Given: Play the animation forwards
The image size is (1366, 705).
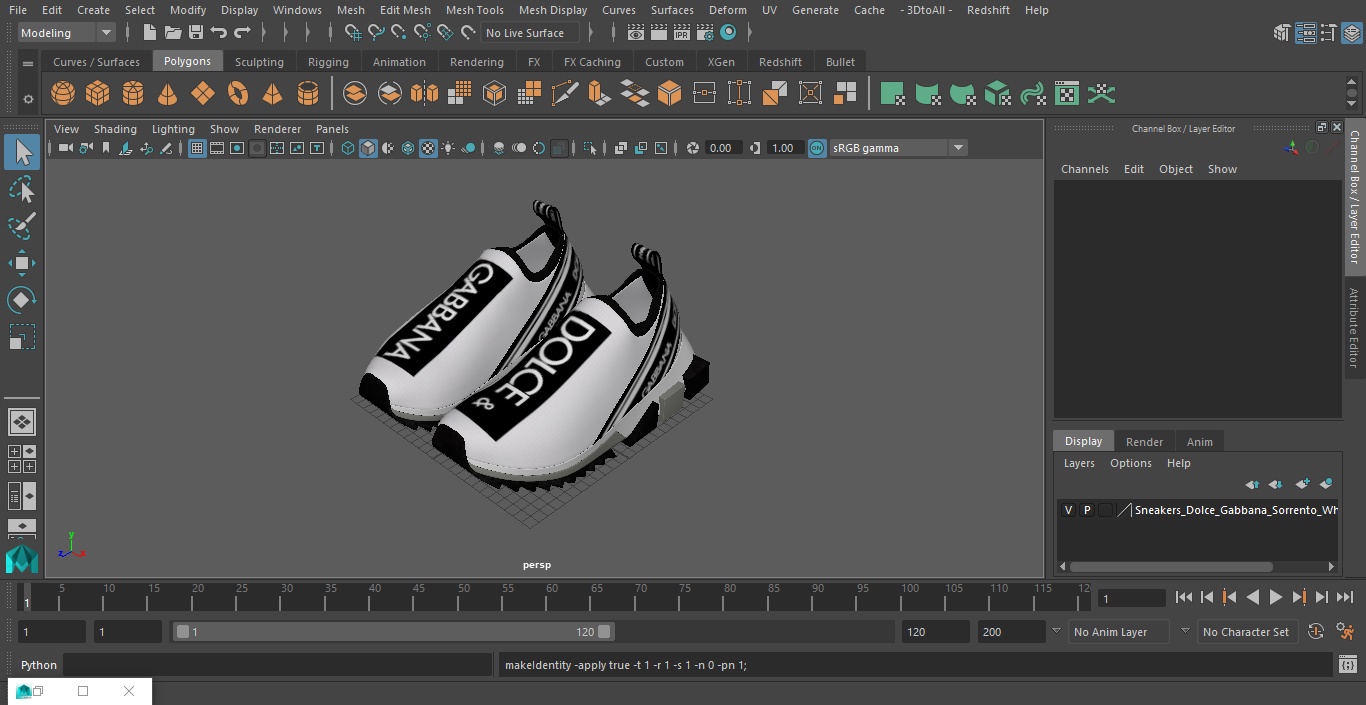Looking at the screenshot, I should (x=1276, y=597).
